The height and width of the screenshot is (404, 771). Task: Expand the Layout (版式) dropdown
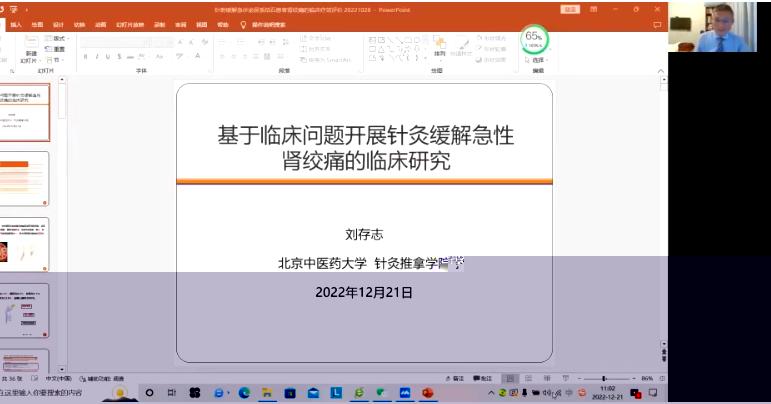click(x=58, y=38)
